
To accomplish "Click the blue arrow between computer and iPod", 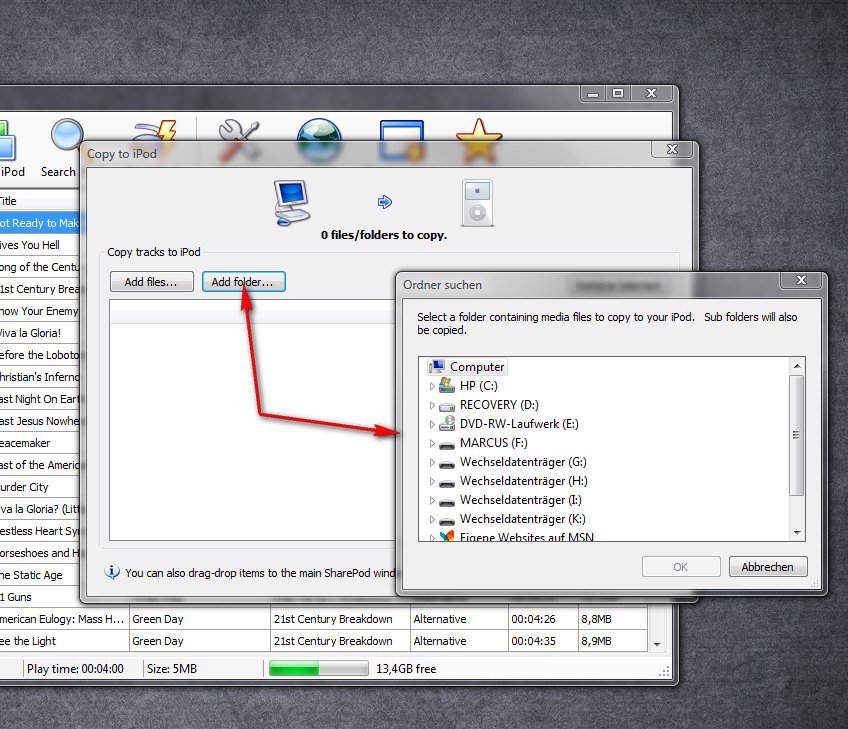I will (x=385, y=202).
